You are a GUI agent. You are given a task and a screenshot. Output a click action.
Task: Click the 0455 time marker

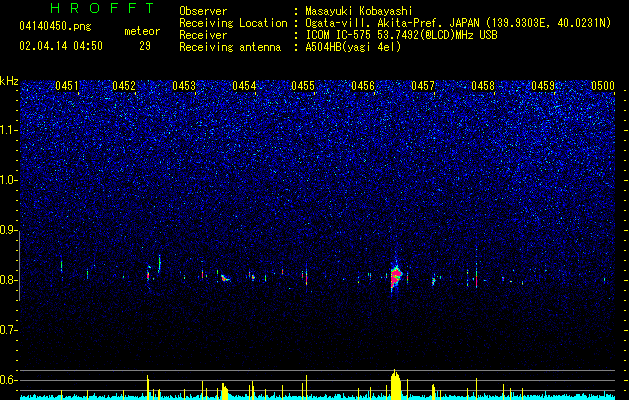click(303, 86)
